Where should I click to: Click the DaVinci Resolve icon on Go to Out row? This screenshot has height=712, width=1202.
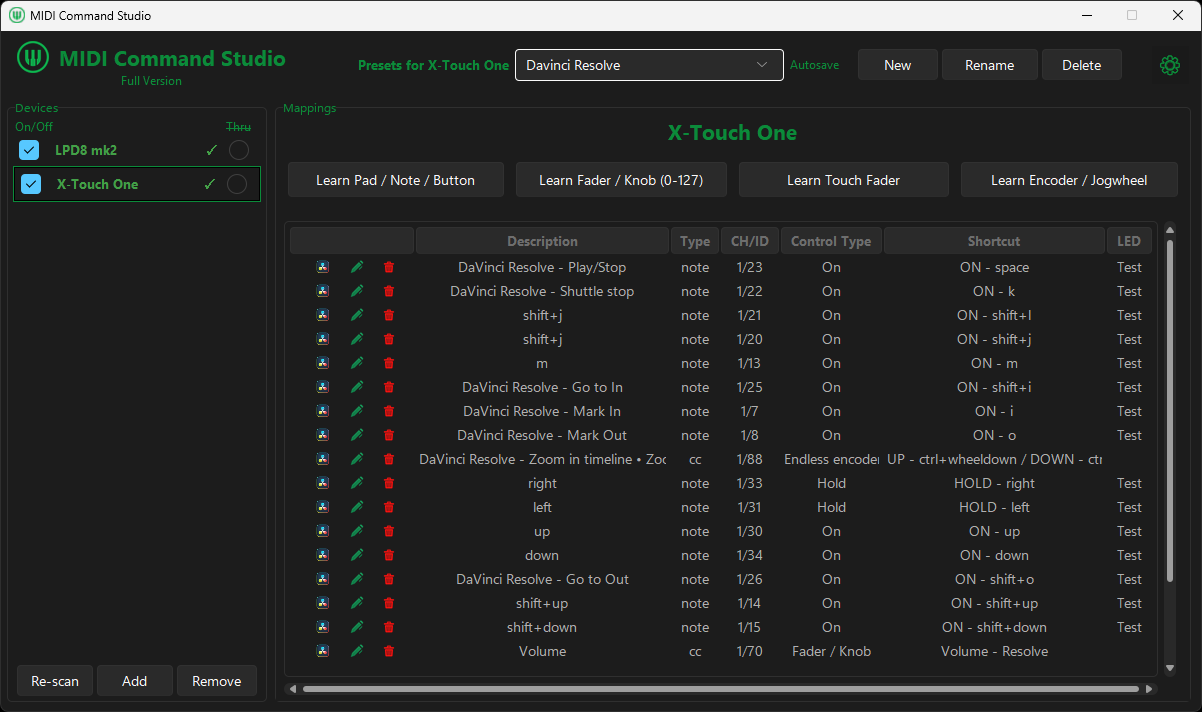click(322, 579)
